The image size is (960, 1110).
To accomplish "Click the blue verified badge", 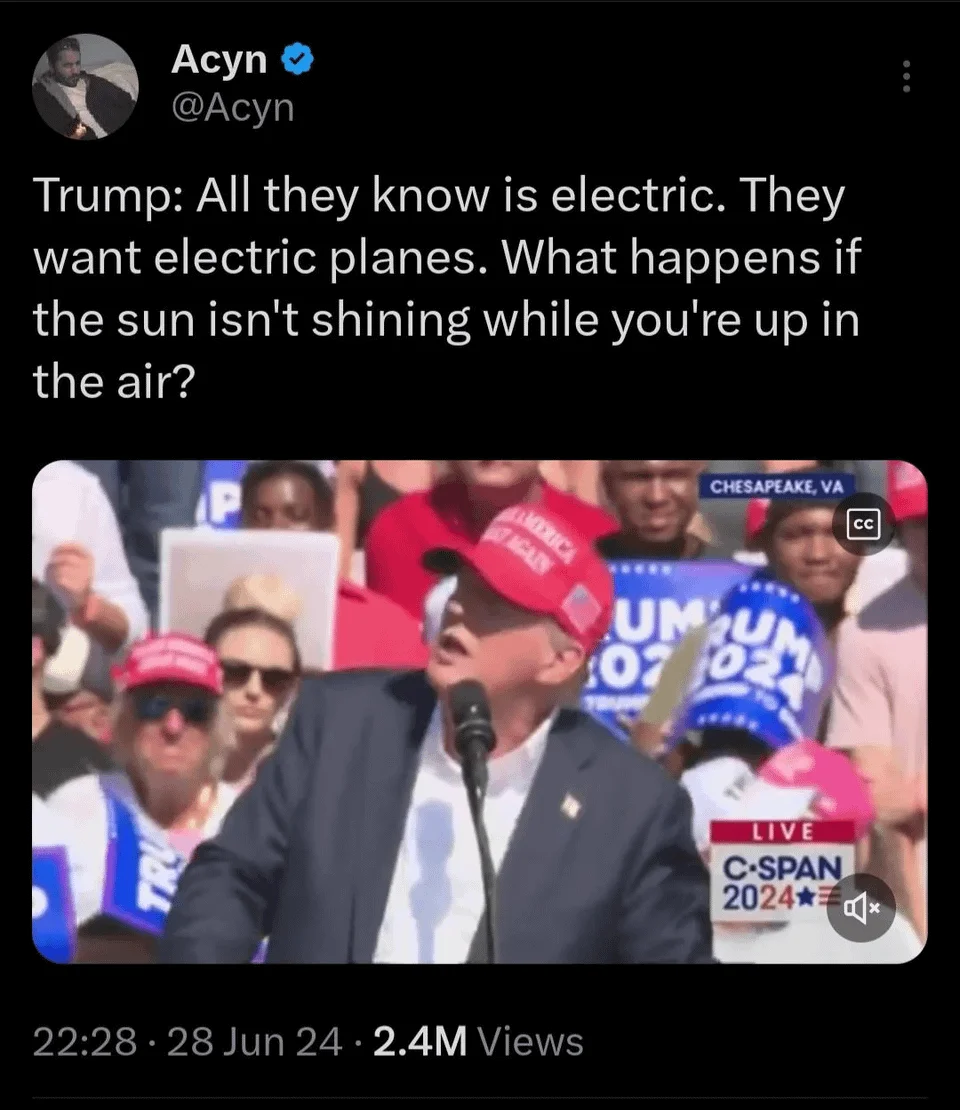I will tap(298, 59).
